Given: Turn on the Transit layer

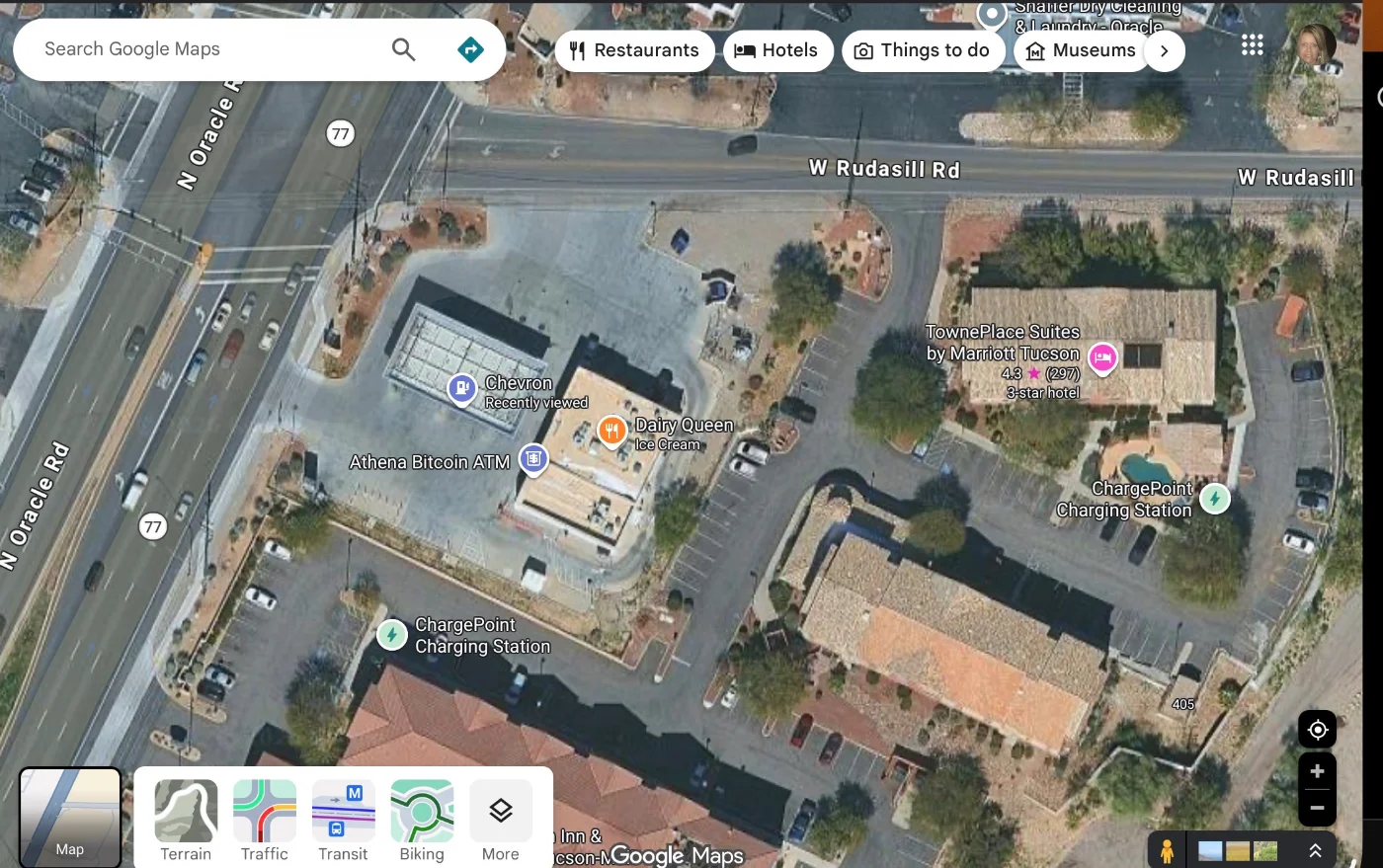Looking at the screenshot, I should click(x=343, y=821).
